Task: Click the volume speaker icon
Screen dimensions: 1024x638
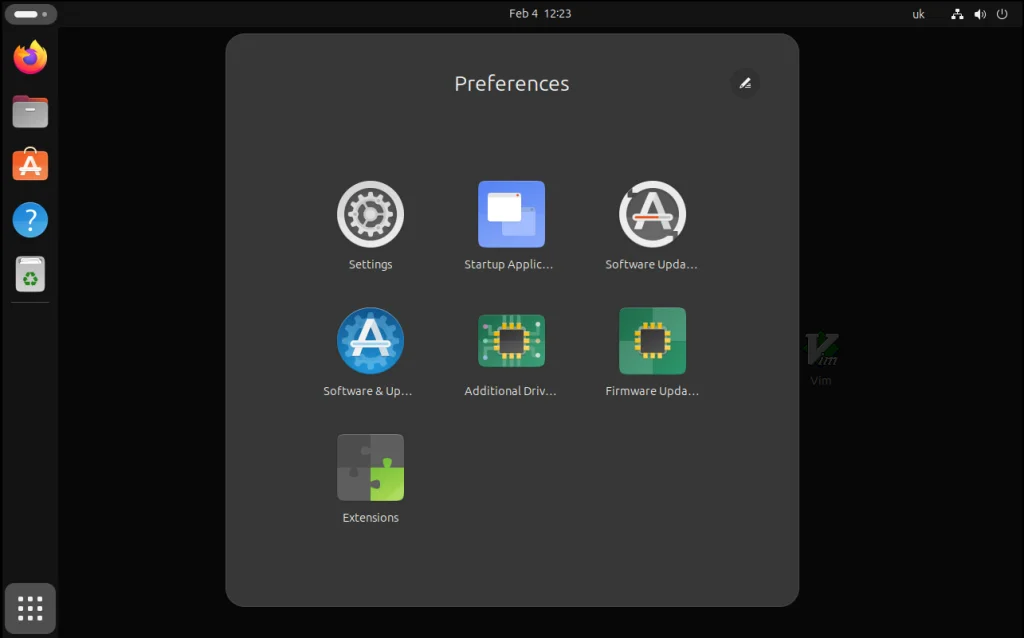Action: (979, 14)
